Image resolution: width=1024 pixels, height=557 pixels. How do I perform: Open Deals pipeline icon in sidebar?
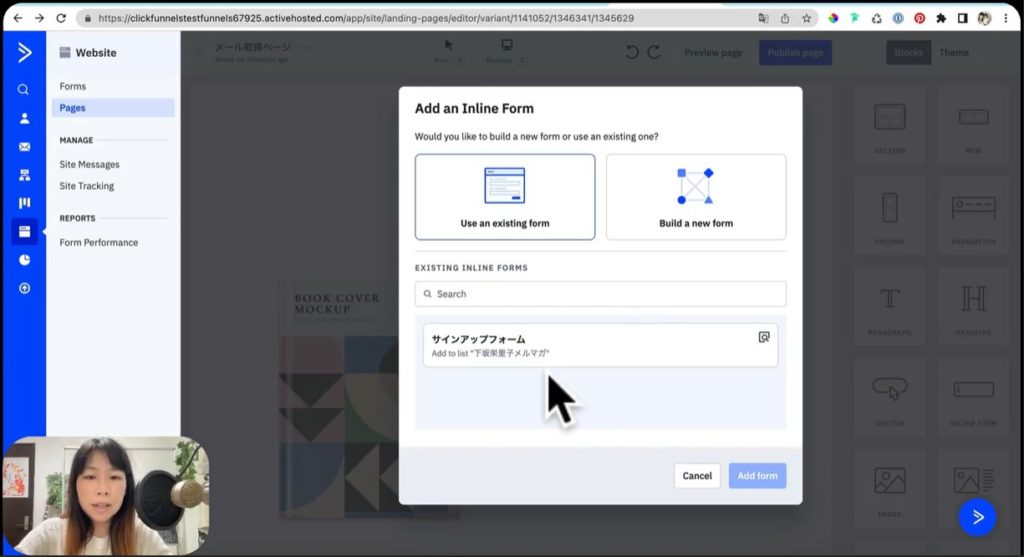click(24, 203)
